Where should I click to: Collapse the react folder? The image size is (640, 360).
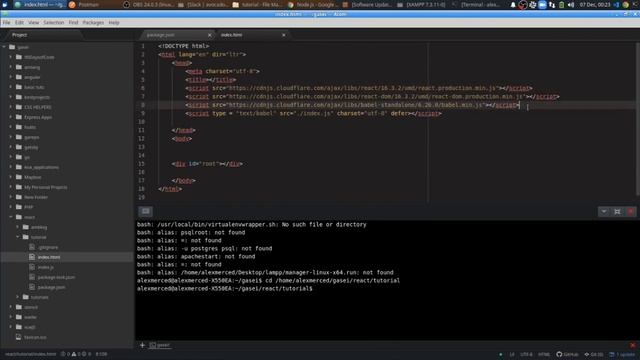click(x=11, y=217)
